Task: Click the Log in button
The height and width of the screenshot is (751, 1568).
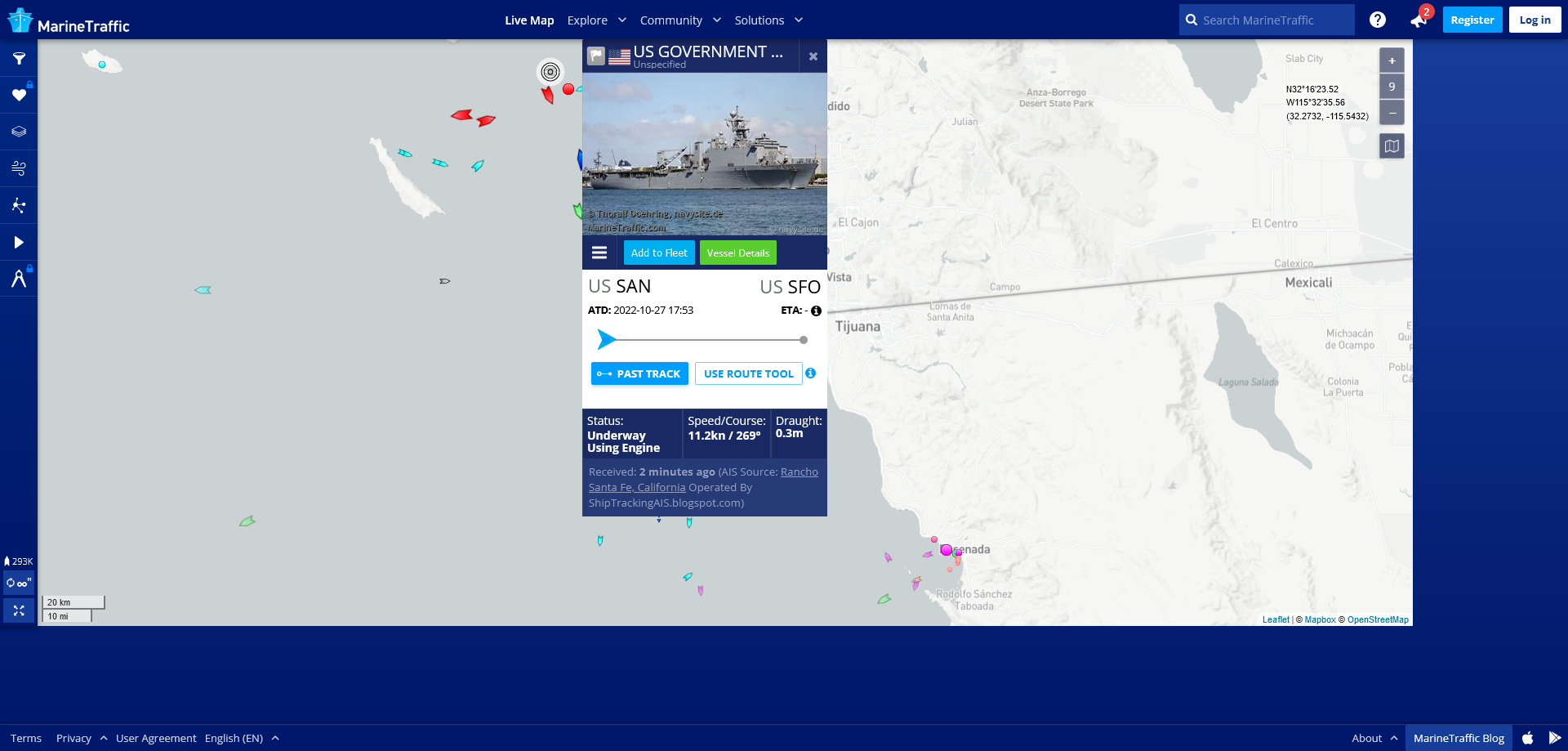Action: (1535, 20)
